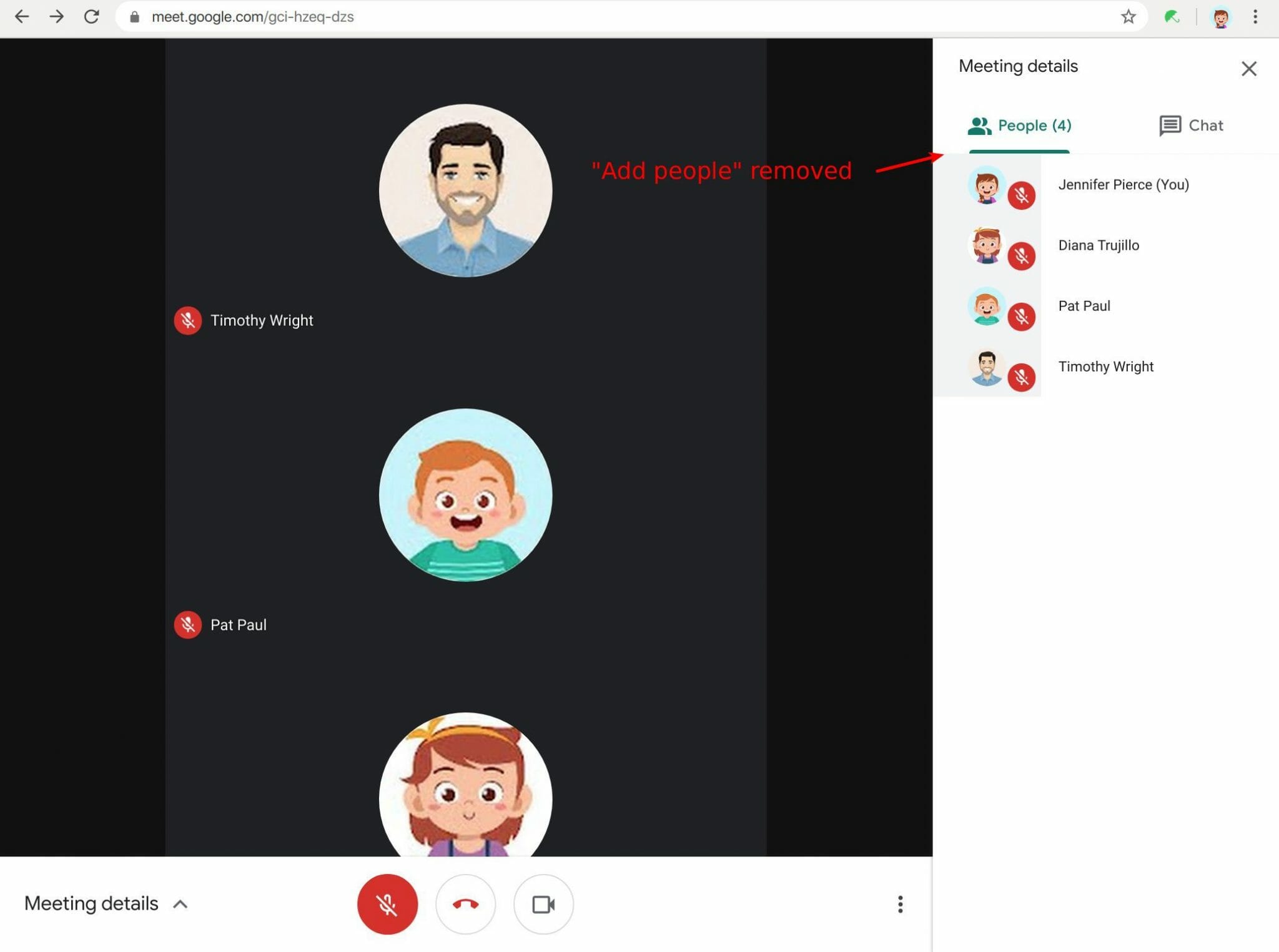
Task: Click Jennifer Pierce's mute indicator in panel
Action: (1022, 195)
